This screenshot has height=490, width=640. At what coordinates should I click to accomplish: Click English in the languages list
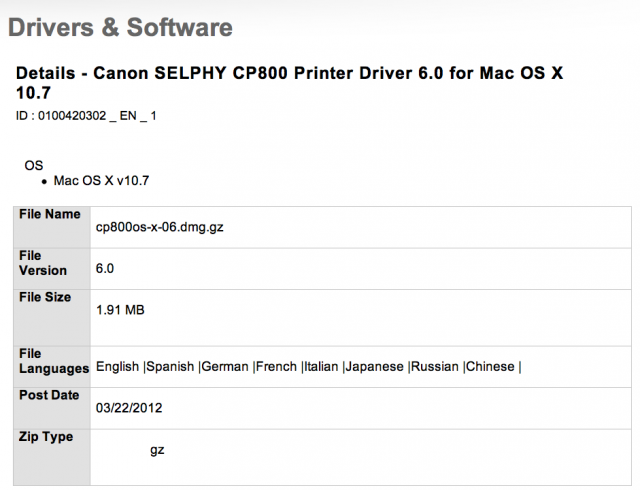[x=118, y=367]
